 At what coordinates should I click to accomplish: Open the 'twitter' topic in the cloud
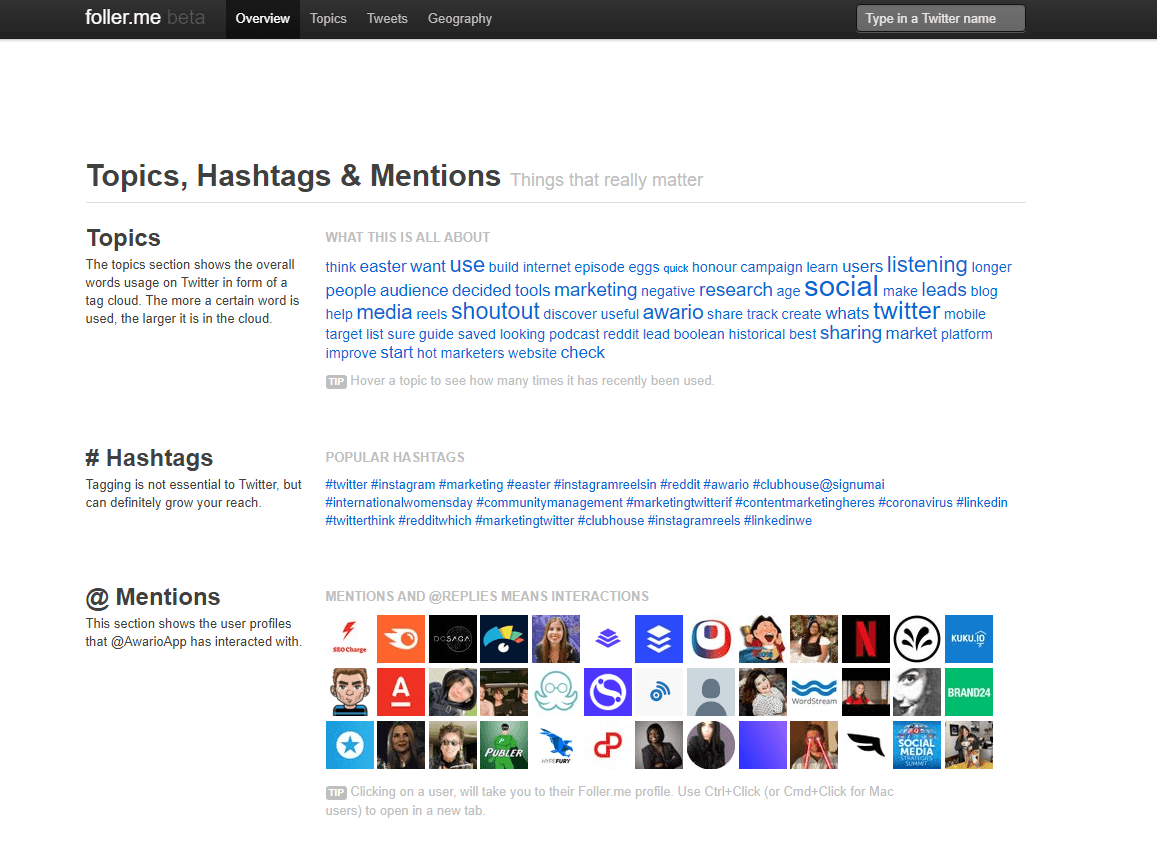pos(906,311)
